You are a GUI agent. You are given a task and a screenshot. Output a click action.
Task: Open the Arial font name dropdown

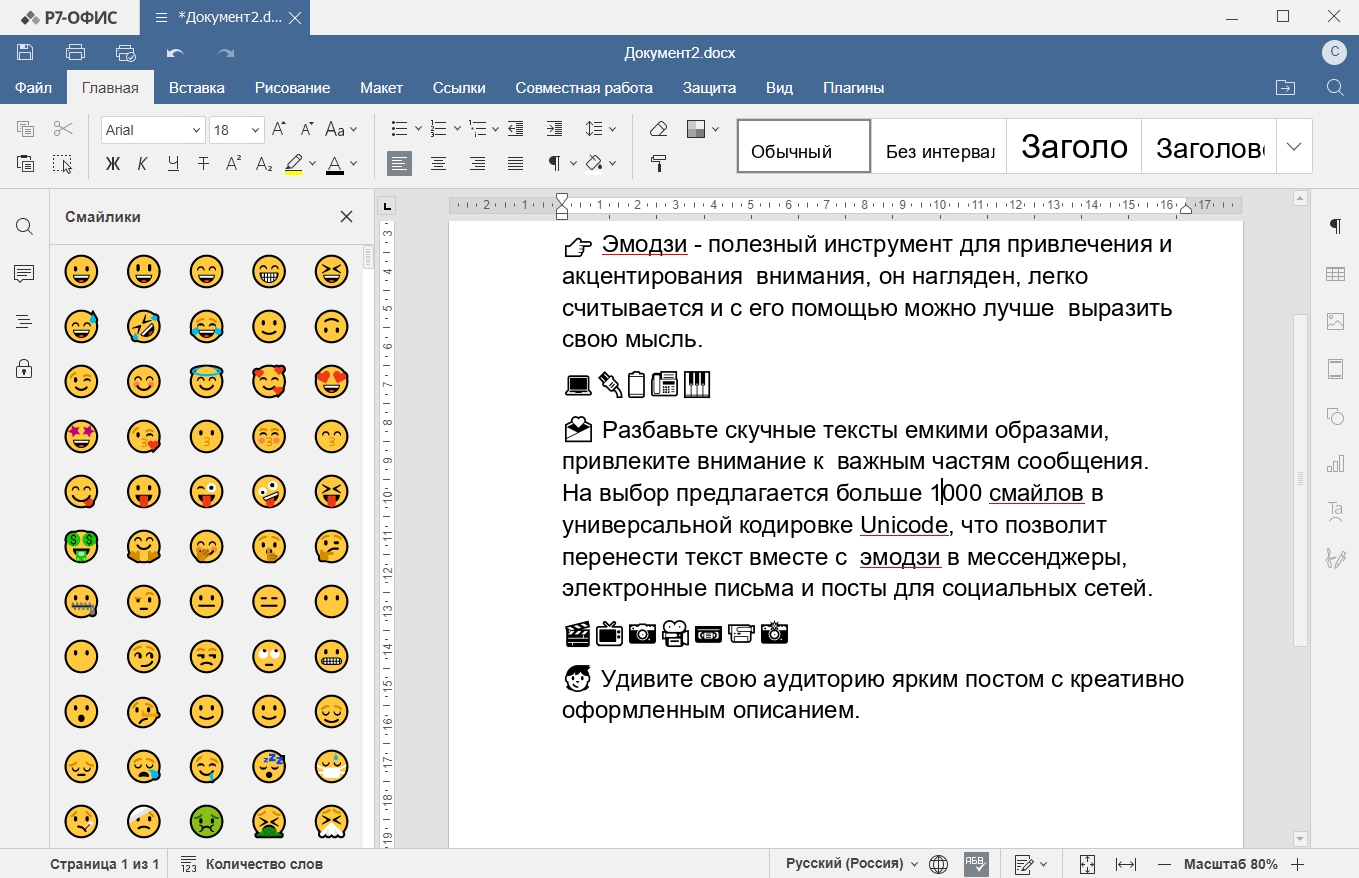[196, 130]
